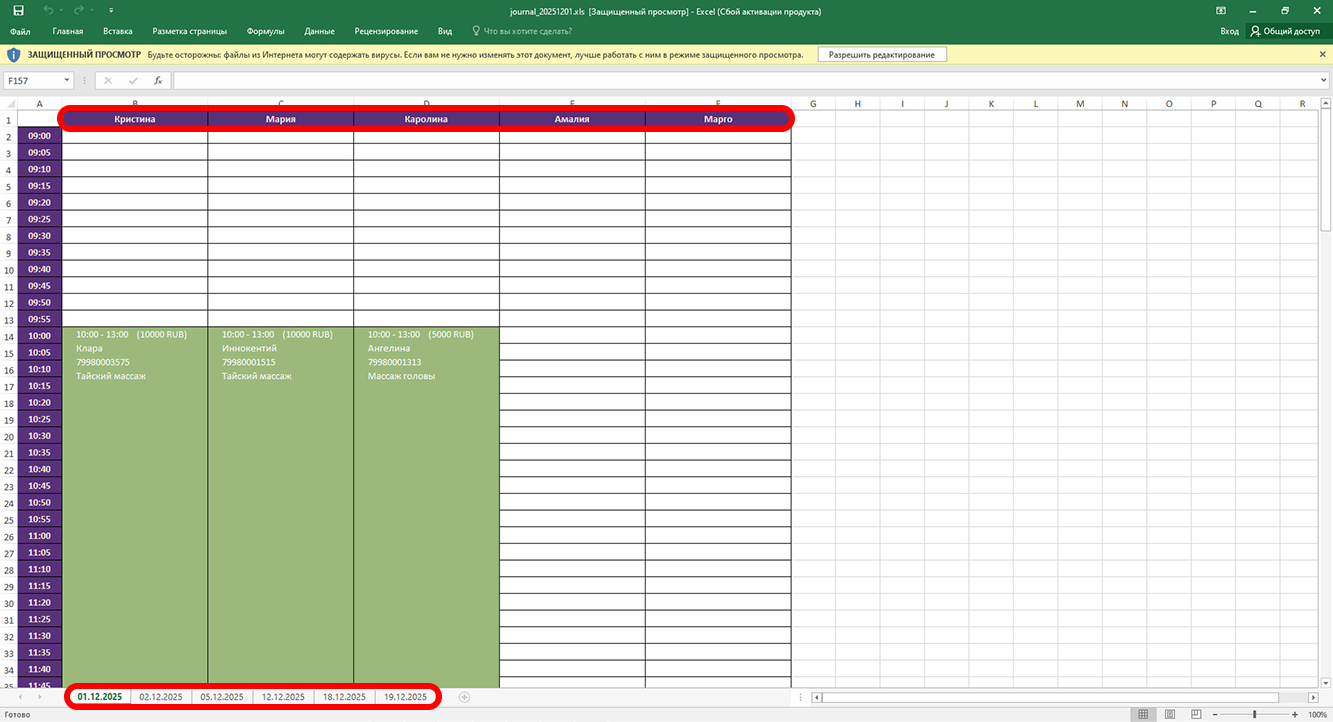The height and width of the screenshot is (722, 1333).
Task: Click the zoom slider in status bar
Action: tap(1254, 715)
